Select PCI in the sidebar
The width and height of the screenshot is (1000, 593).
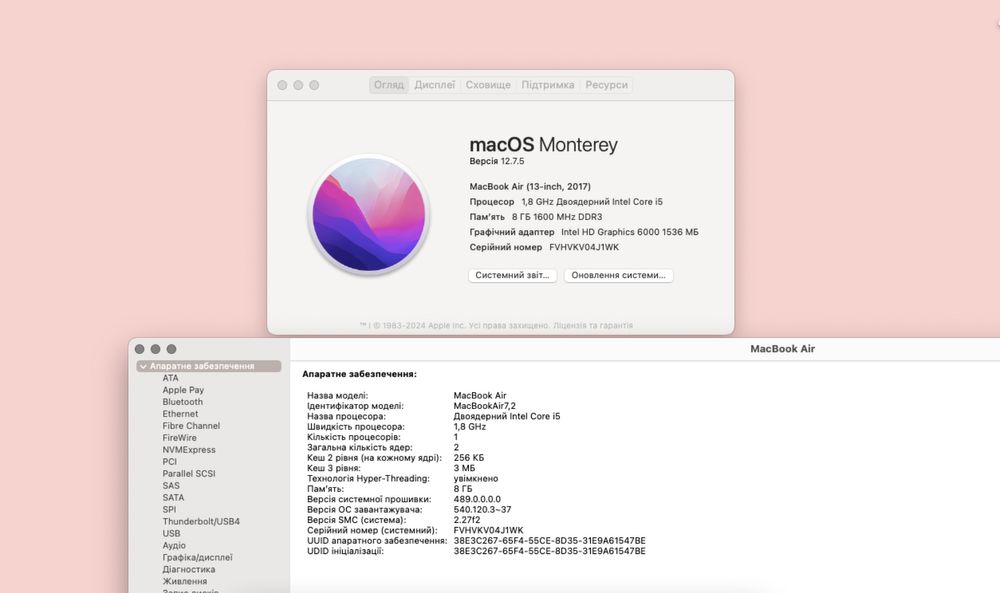click(170, 462)
